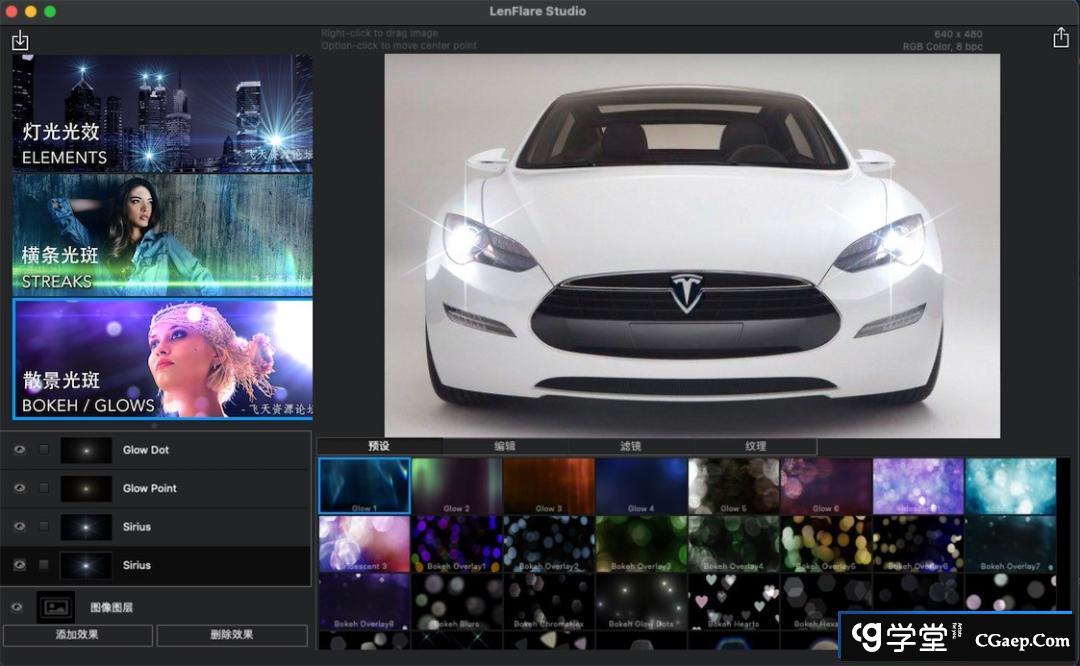Open the 滤镜 tab
Image resolution: width=1080 pixels, height=666 pixels.
click(630, 447)
